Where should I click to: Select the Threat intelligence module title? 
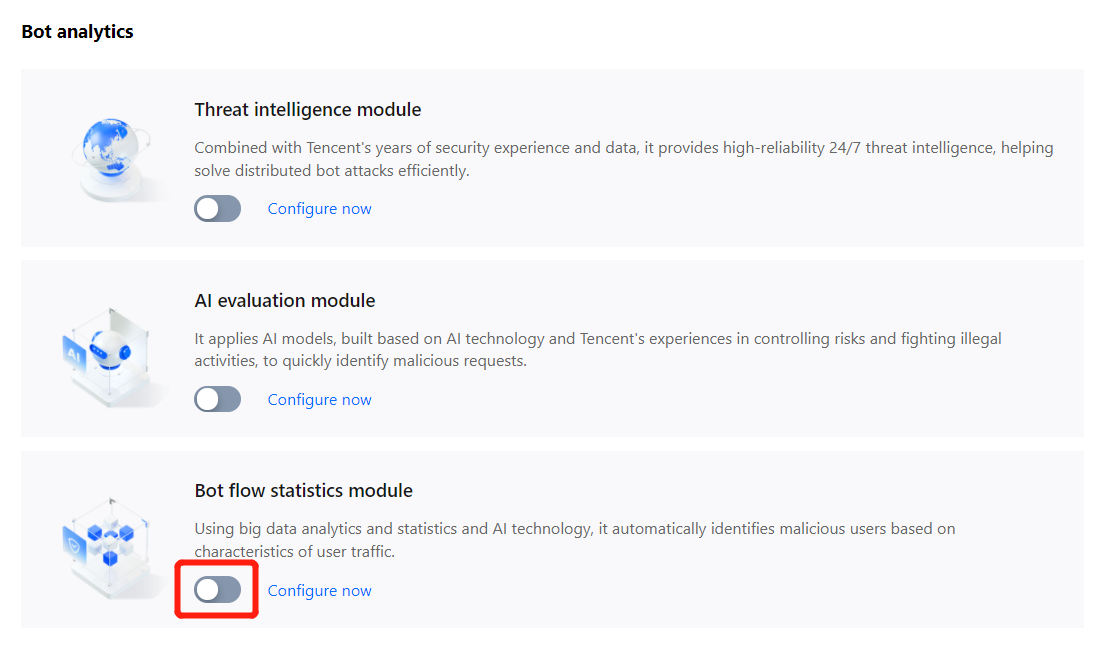click(307, 110)
